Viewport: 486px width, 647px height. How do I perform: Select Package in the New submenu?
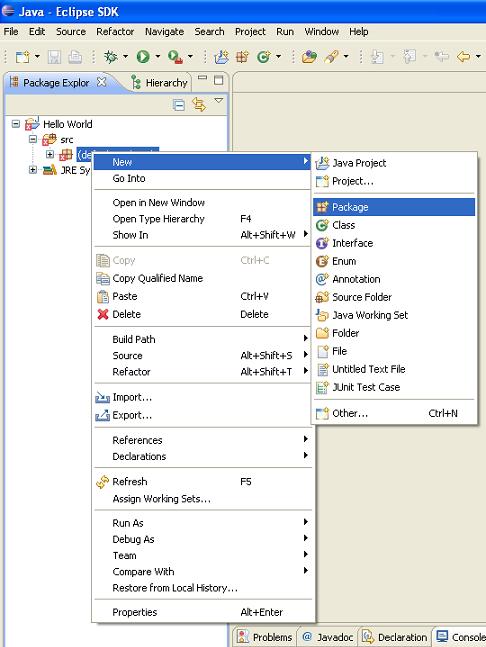(394, 207)
